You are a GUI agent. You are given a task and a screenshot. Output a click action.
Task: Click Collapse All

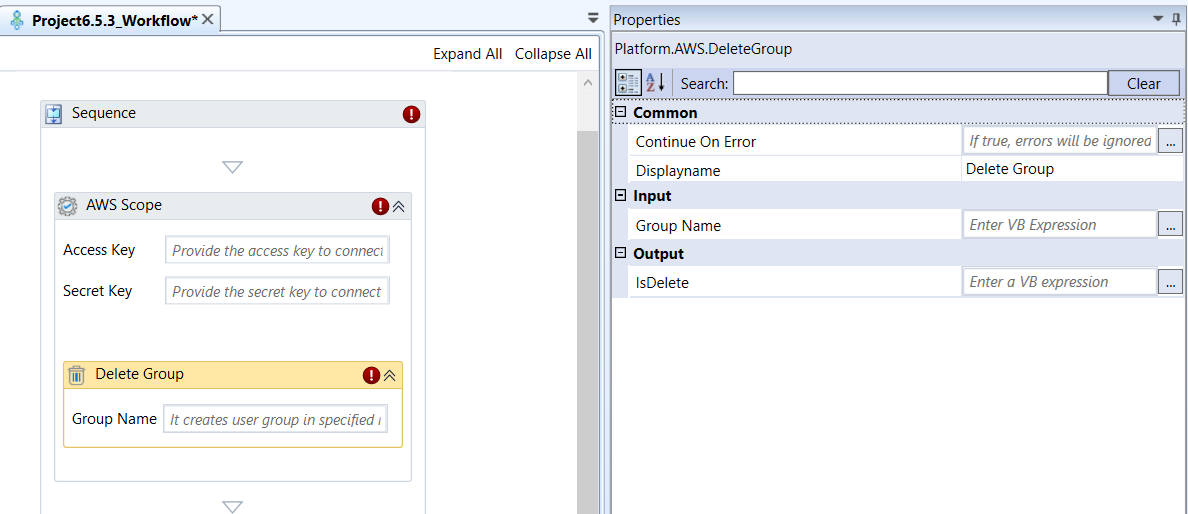coord(553,54)
